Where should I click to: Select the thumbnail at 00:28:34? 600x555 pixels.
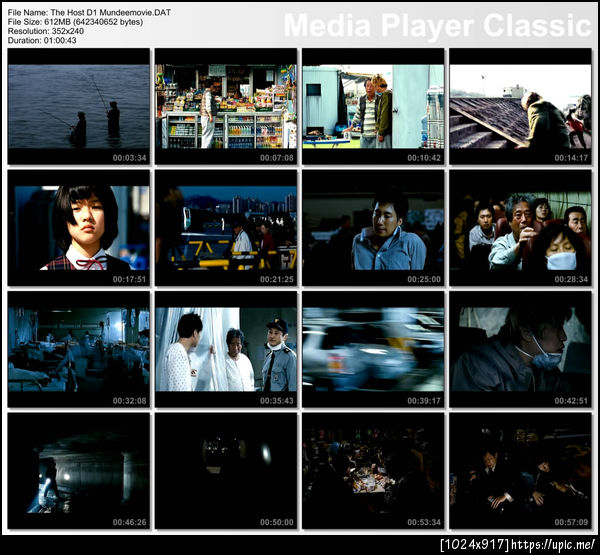(x=520, y=228)
